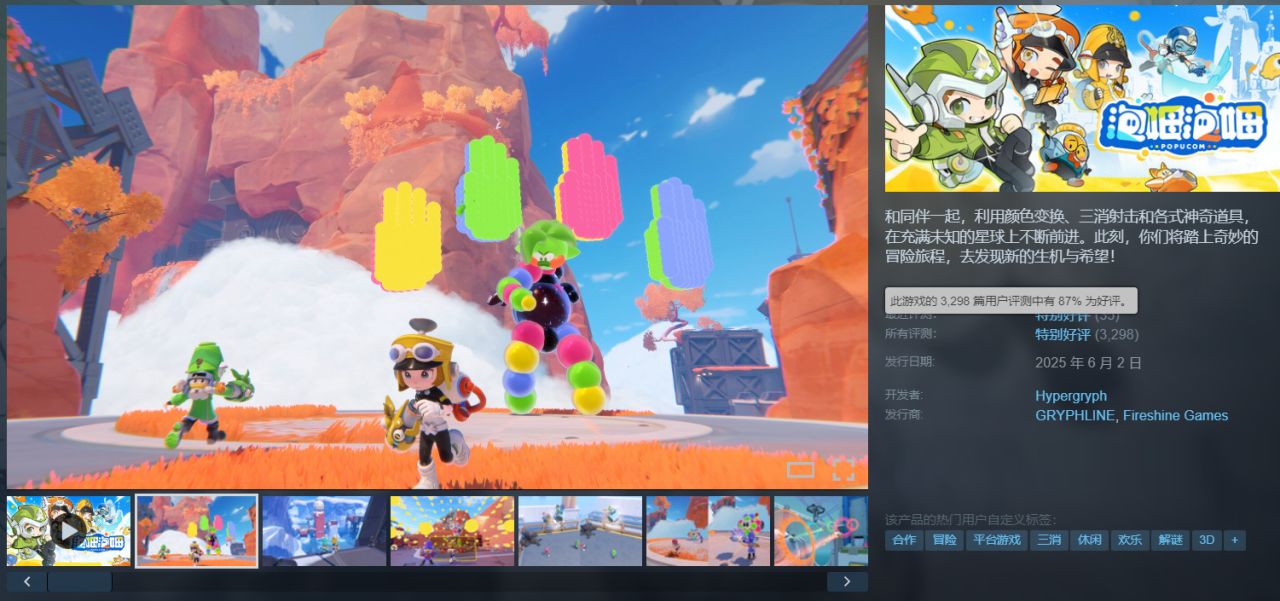Play the trailer video thumbnail
1280x601 pixels.
69,531
